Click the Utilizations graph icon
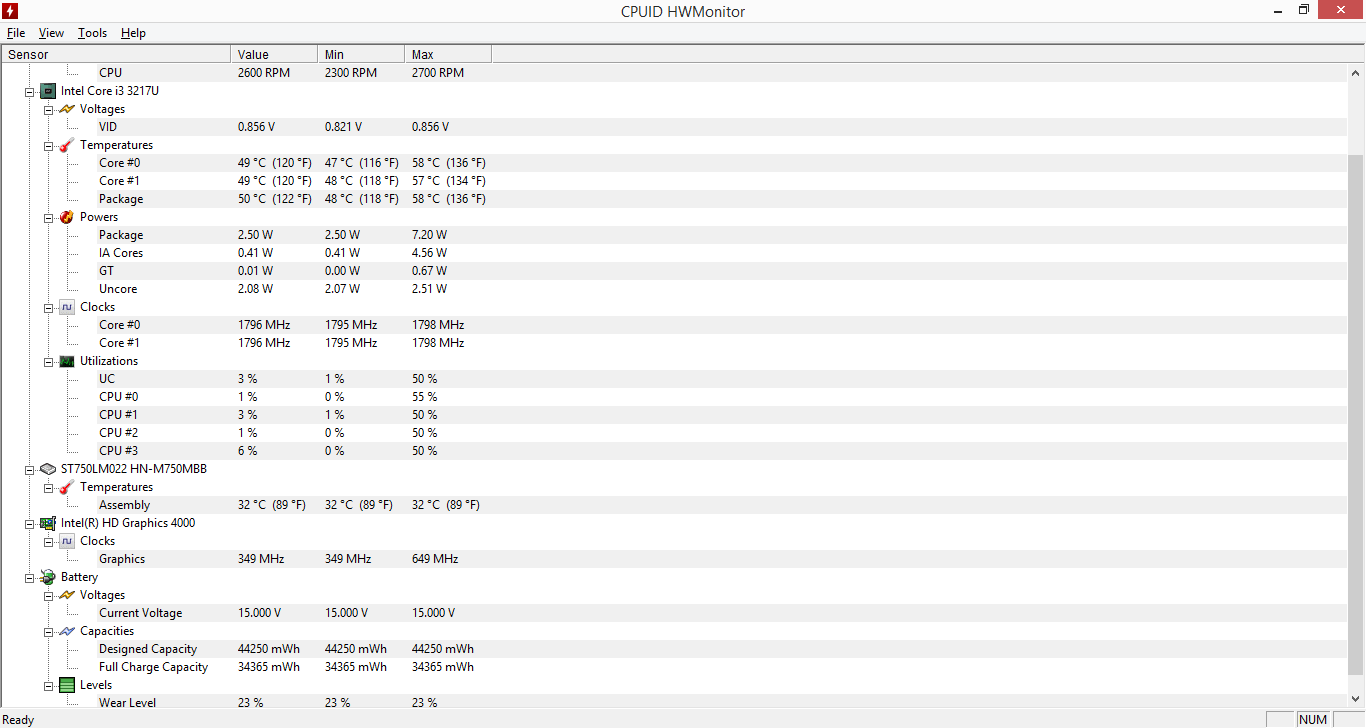 coord(67,361)
